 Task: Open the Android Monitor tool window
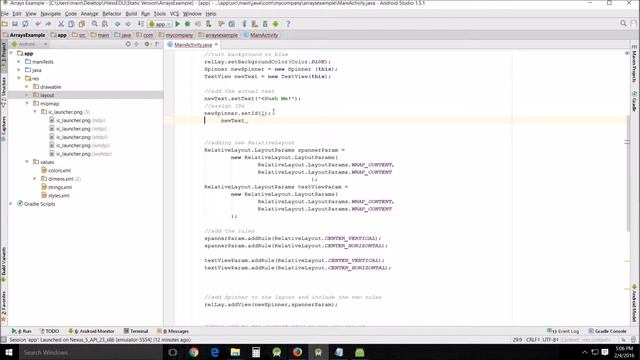coord(91,331)
